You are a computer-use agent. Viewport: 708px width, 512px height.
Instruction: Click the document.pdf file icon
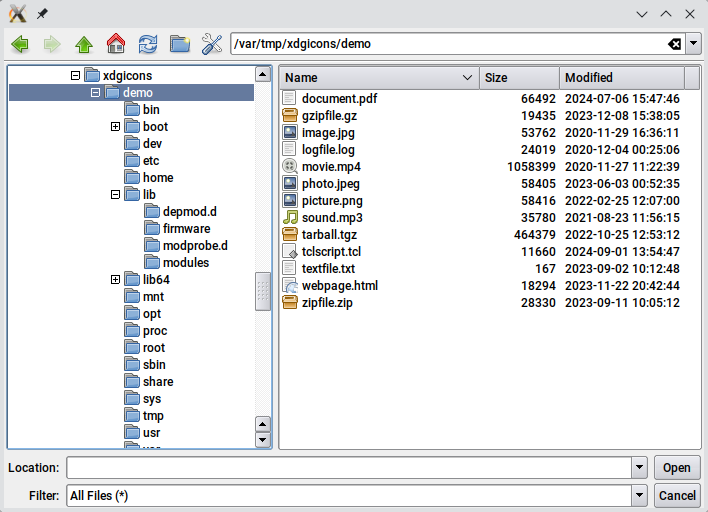pos(289,98)
